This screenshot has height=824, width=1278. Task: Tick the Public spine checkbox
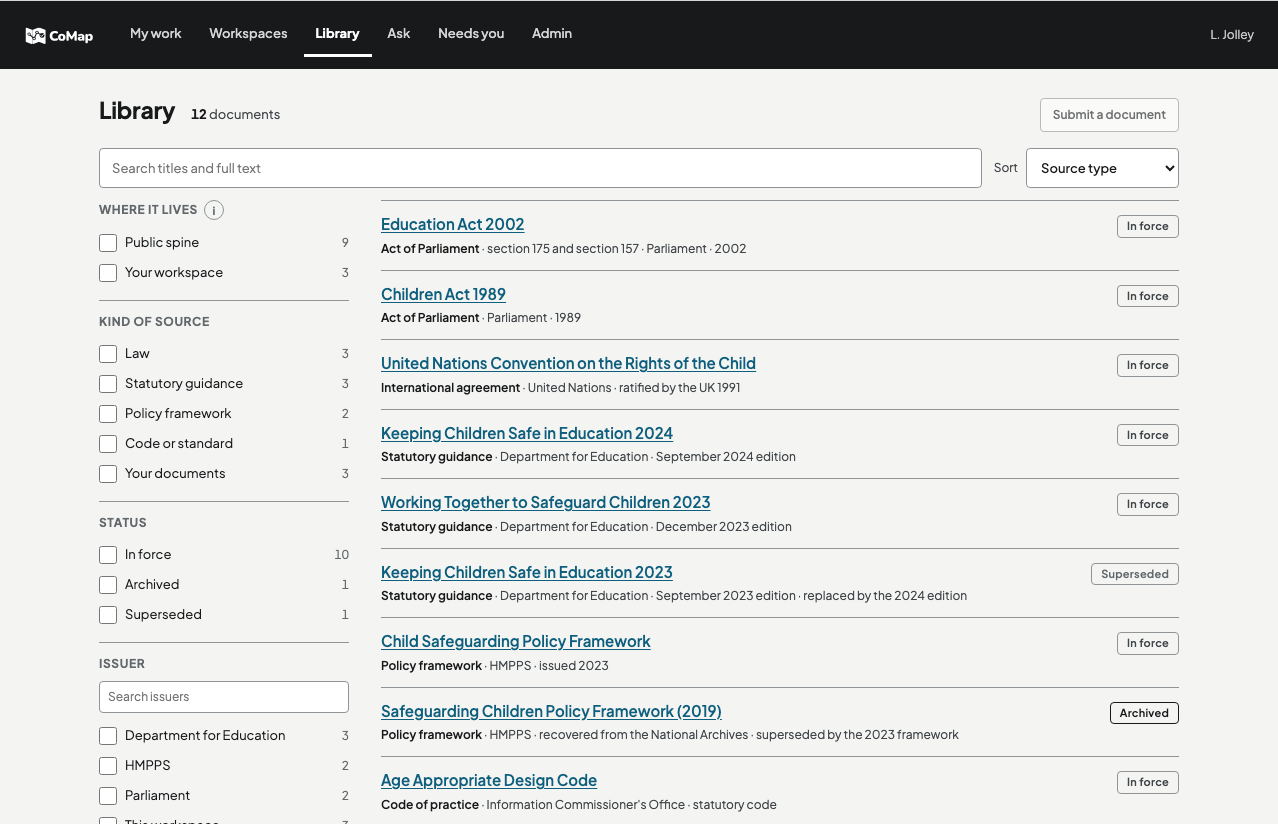pyautogui.click(x=108, y=243)
